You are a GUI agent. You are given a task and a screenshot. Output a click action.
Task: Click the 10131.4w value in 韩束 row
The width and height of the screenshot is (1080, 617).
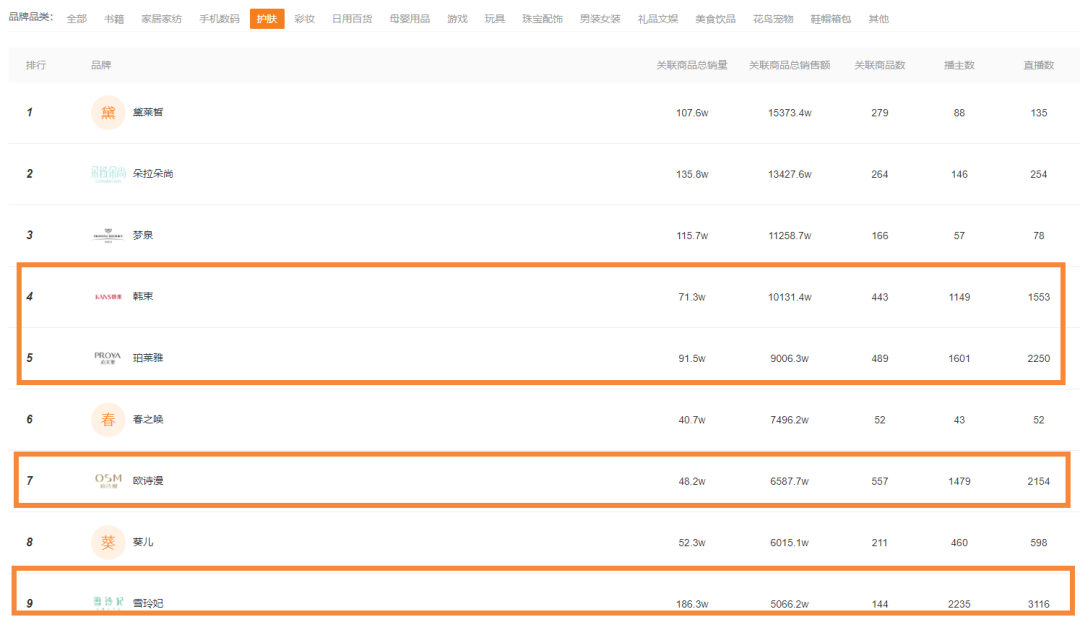[x=789, y=297]
